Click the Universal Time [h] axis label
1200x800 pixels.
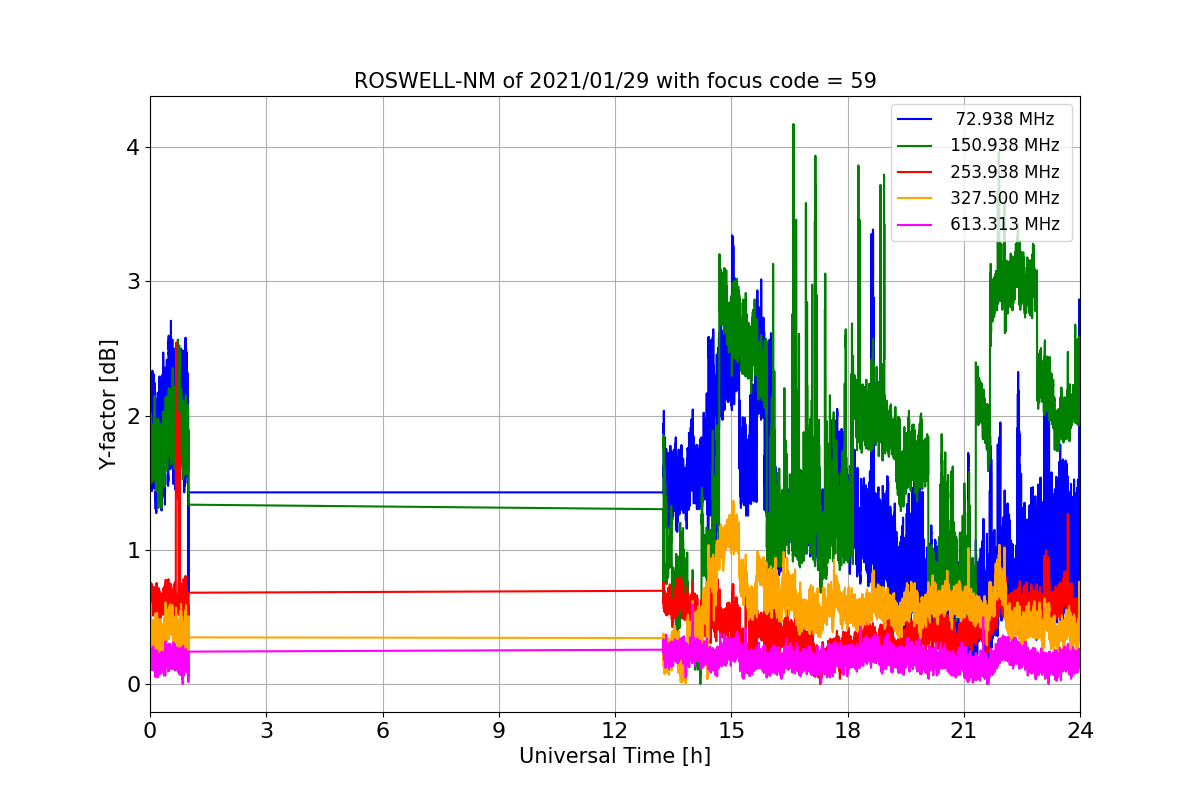coord(615,757)
